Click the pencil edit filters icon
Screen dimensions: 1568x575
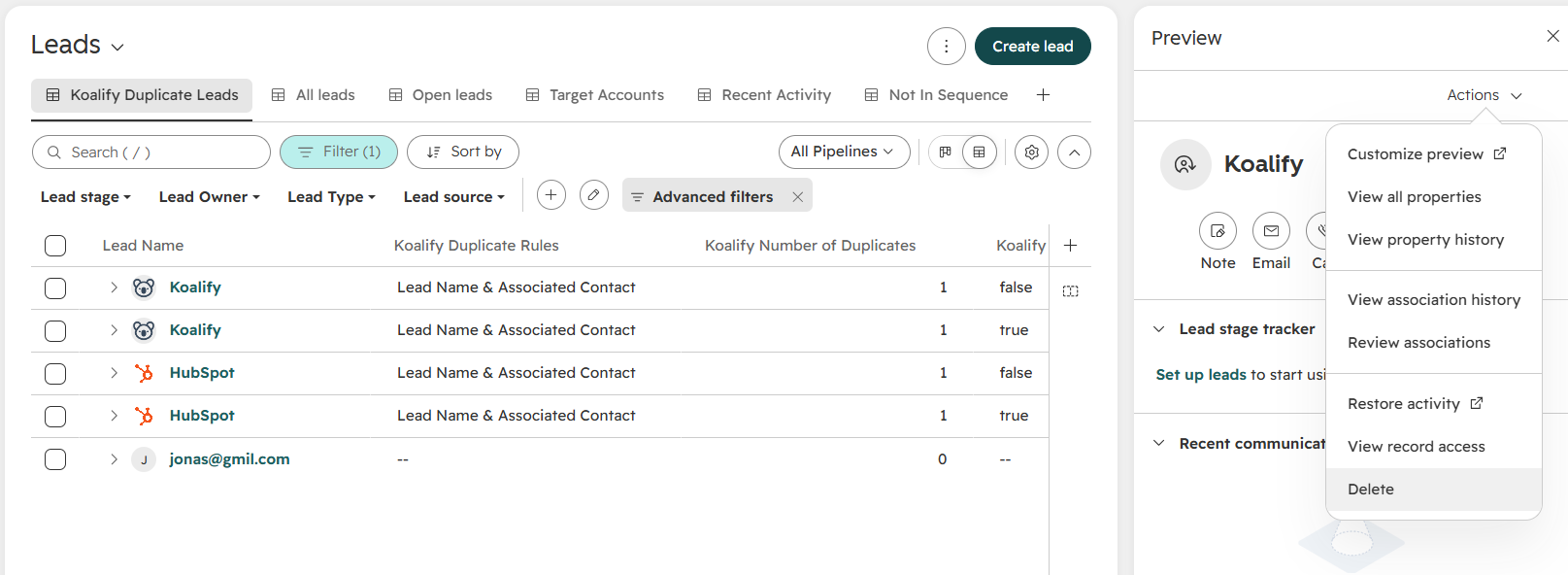tap(594, 195)
